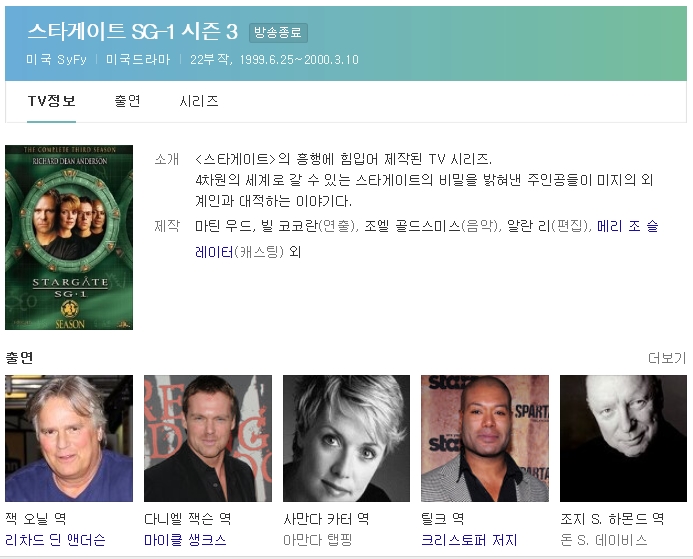This screenshot has width=693, height=559.
Task: Open the 메리 조 슬레이터 casting link
Action: pyautogui.click(x=627, y=227)
